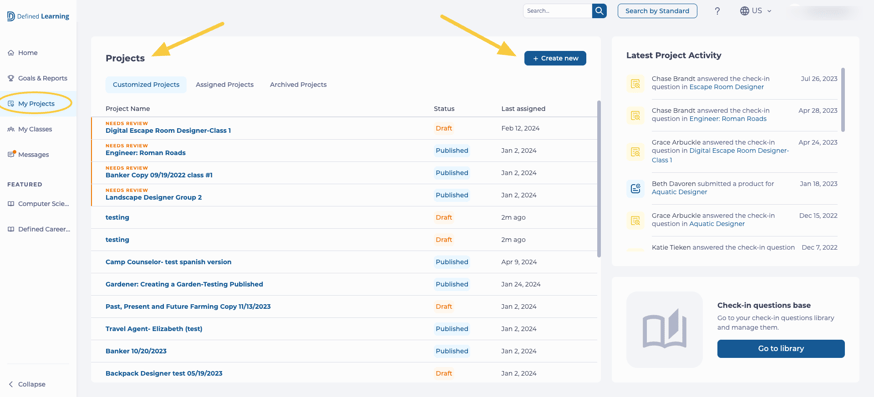The width and height of the screenshot is (874, 397).
Task: Click the Messages icon with notification dot
Action: pos(11,154)
